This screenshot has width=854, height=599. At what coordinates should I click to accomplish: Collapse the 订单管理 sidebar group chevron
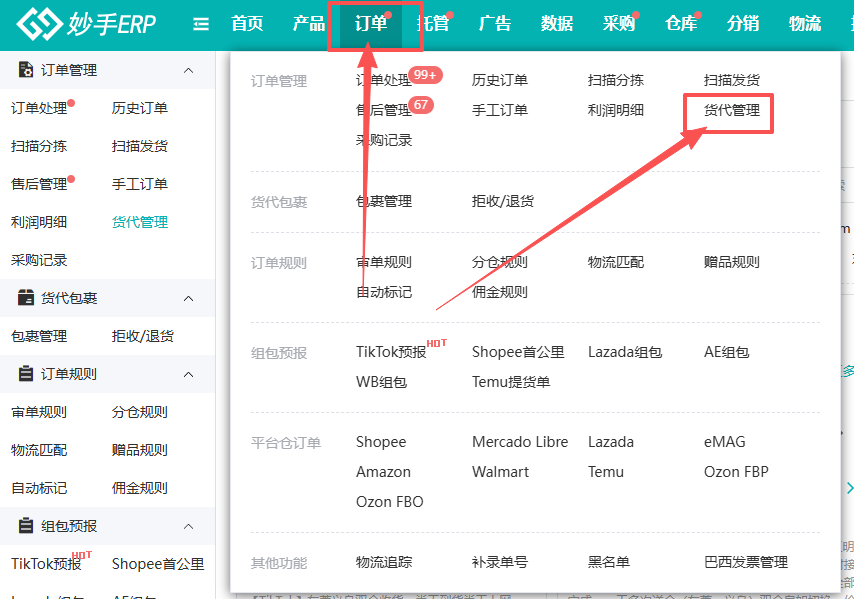pos(189,71)
